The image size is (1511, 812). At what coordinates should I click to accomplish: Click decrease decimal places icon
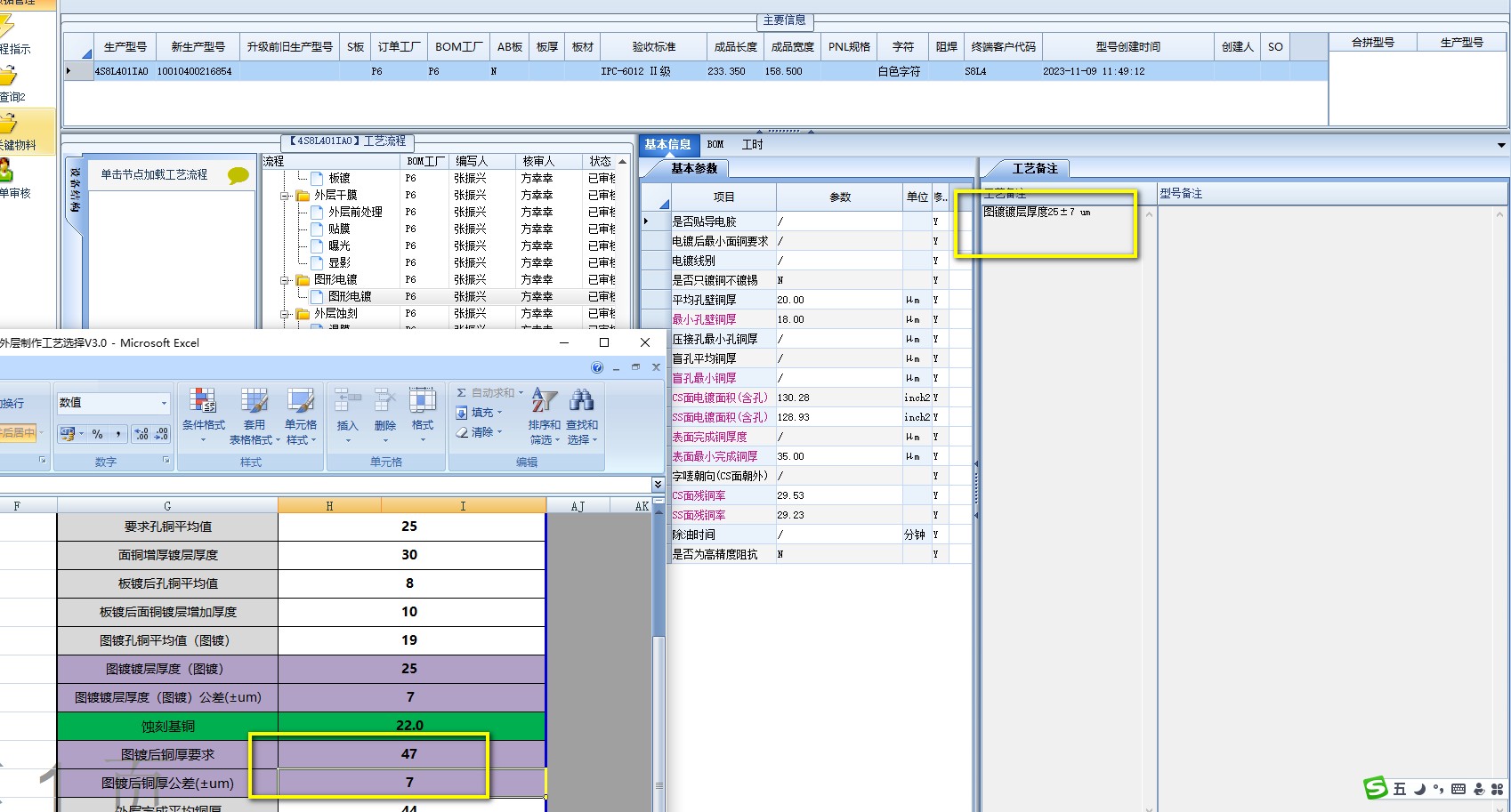click(161, 434)
